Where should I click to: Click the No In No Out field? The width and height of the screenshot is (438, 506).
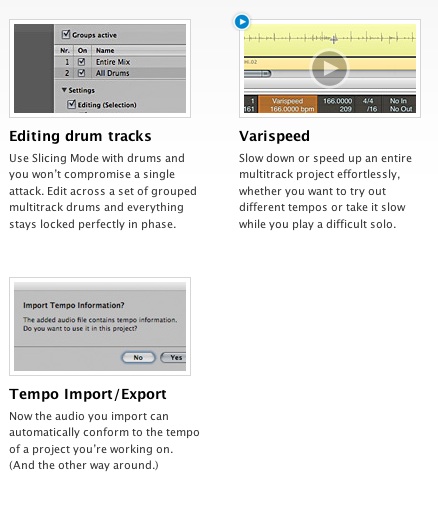pyautogui.click(x=399, y=104)
